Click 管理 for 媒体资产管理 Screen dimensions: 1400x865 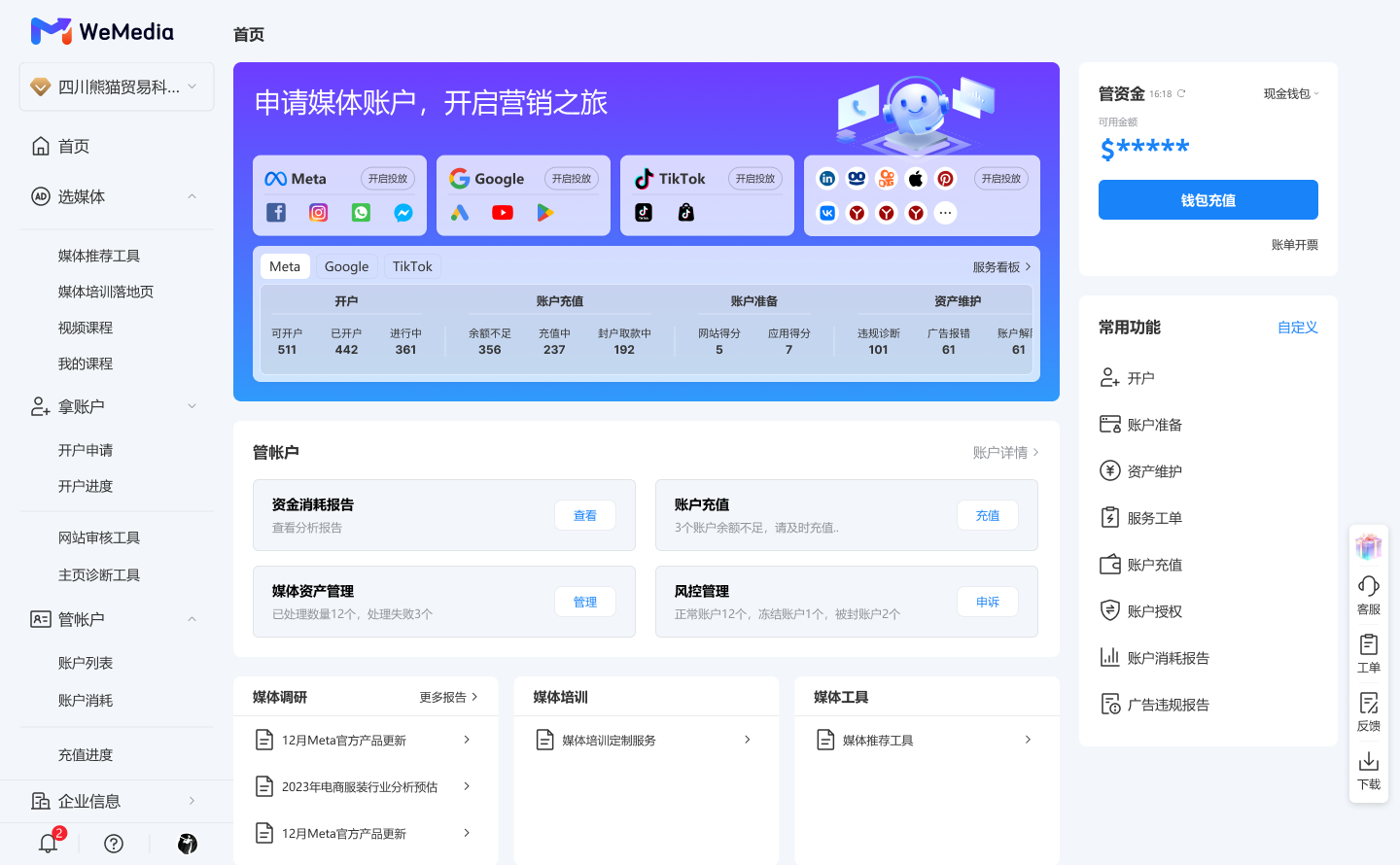point(585,602)
